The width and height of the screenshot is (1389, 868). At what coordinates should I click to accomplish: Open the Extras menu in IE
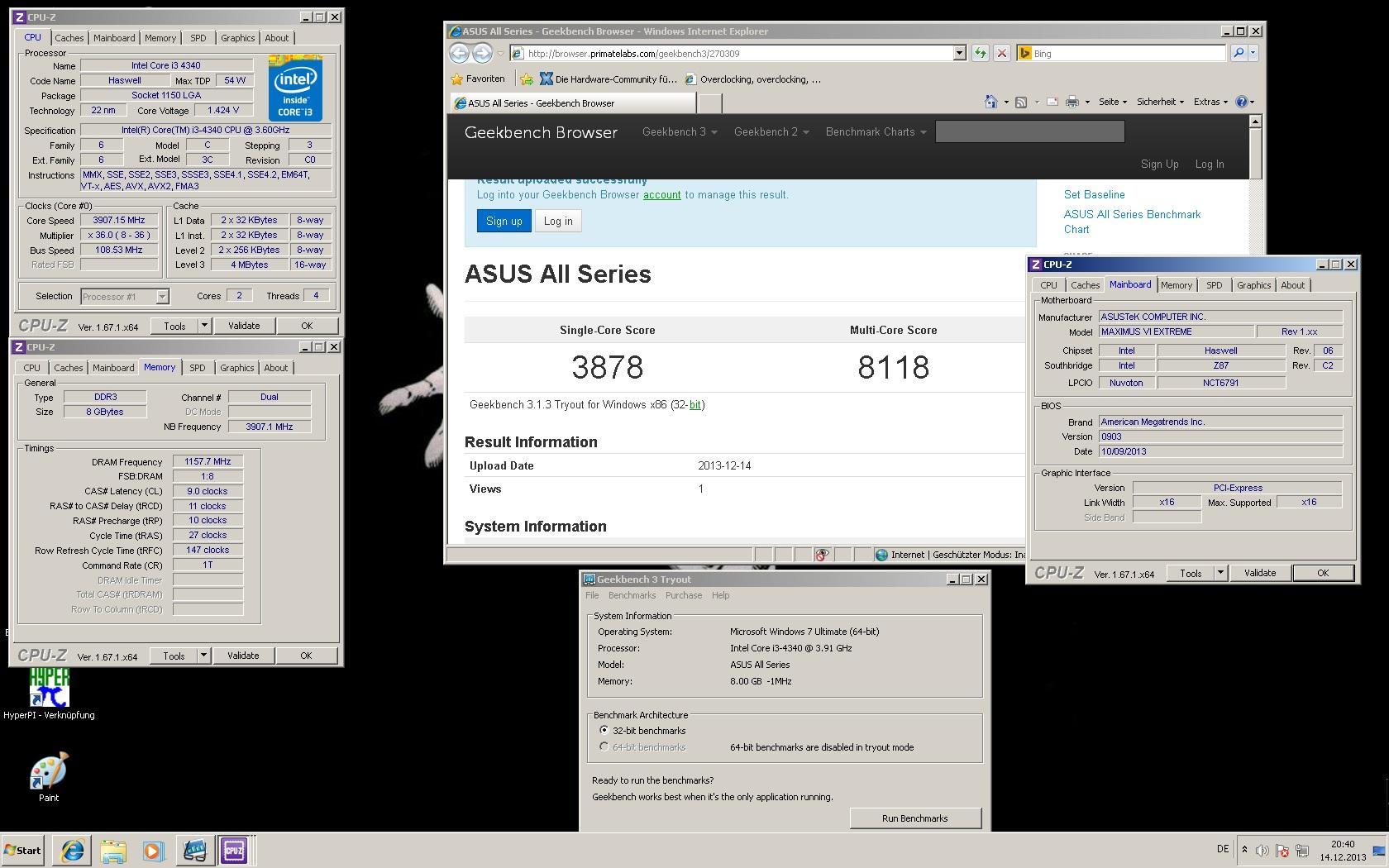pyautogui.click(x=1210, y=102)
